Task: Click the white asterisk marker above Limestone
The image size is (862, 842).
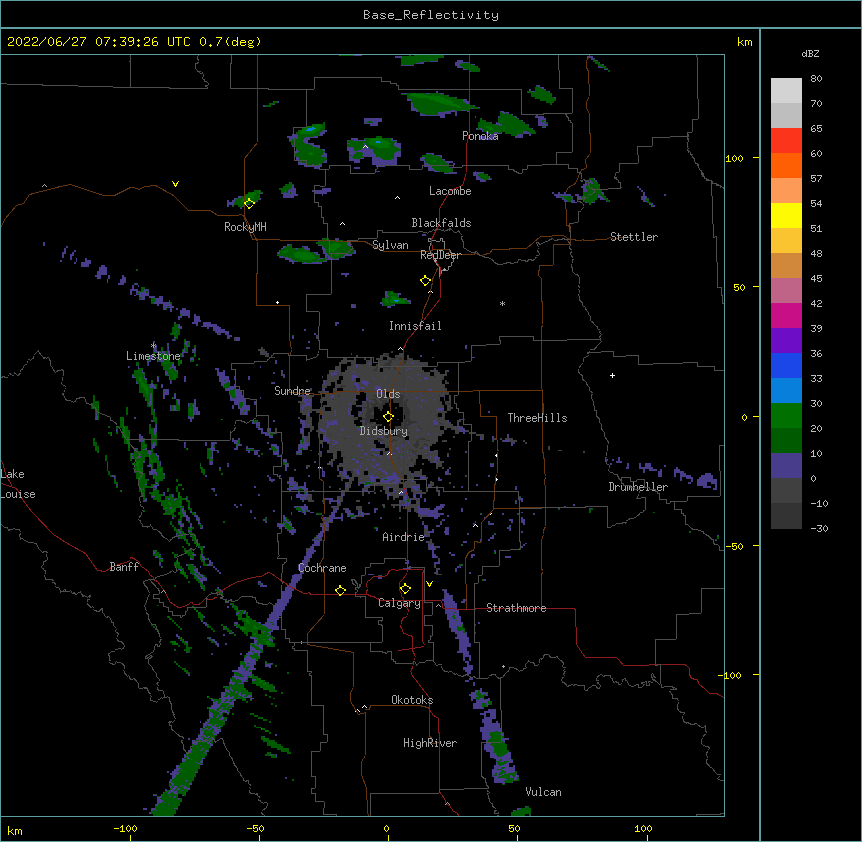Action: point(153,345)
